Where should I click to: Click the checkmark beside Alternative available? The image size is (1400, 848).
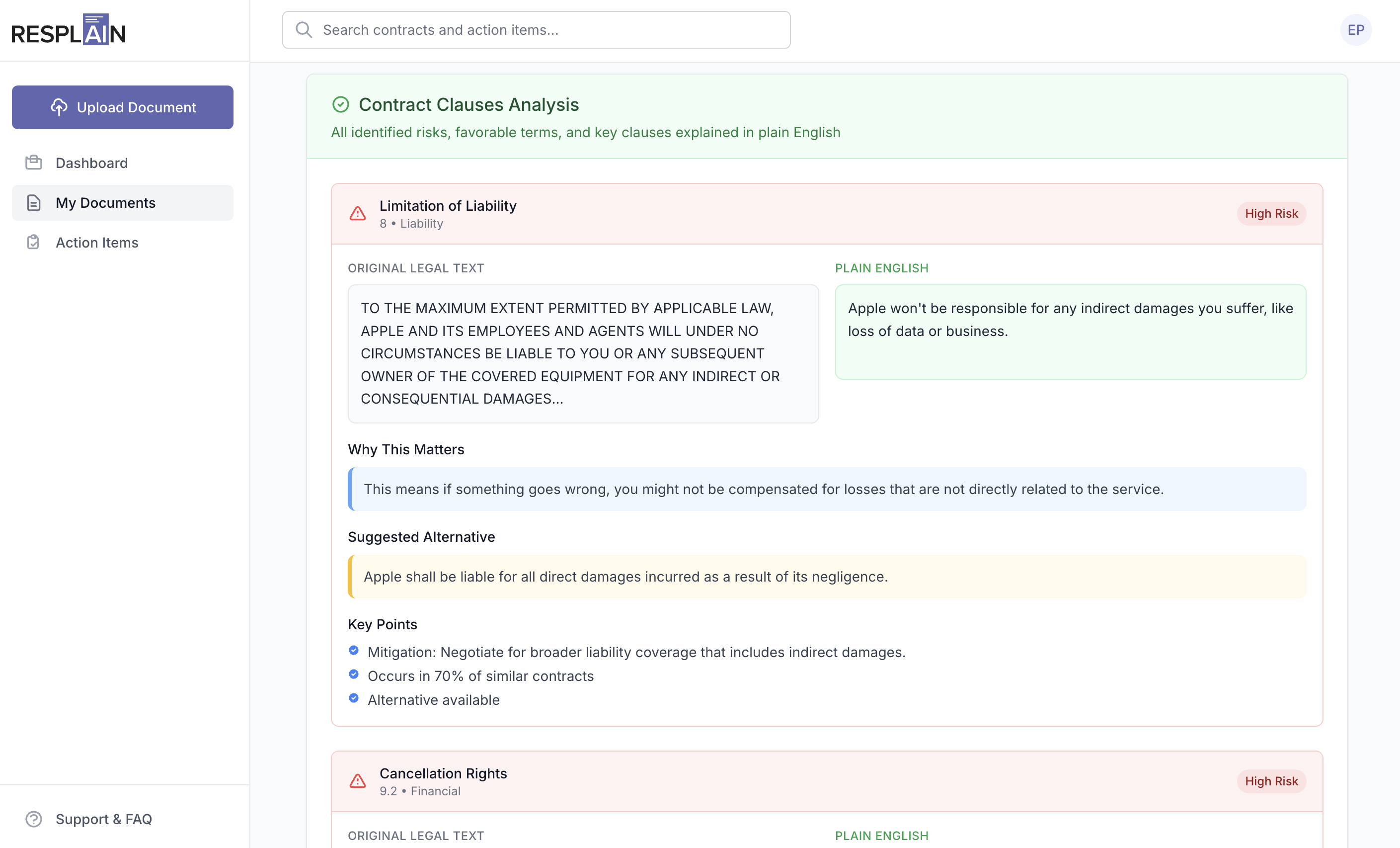point(354,698)
